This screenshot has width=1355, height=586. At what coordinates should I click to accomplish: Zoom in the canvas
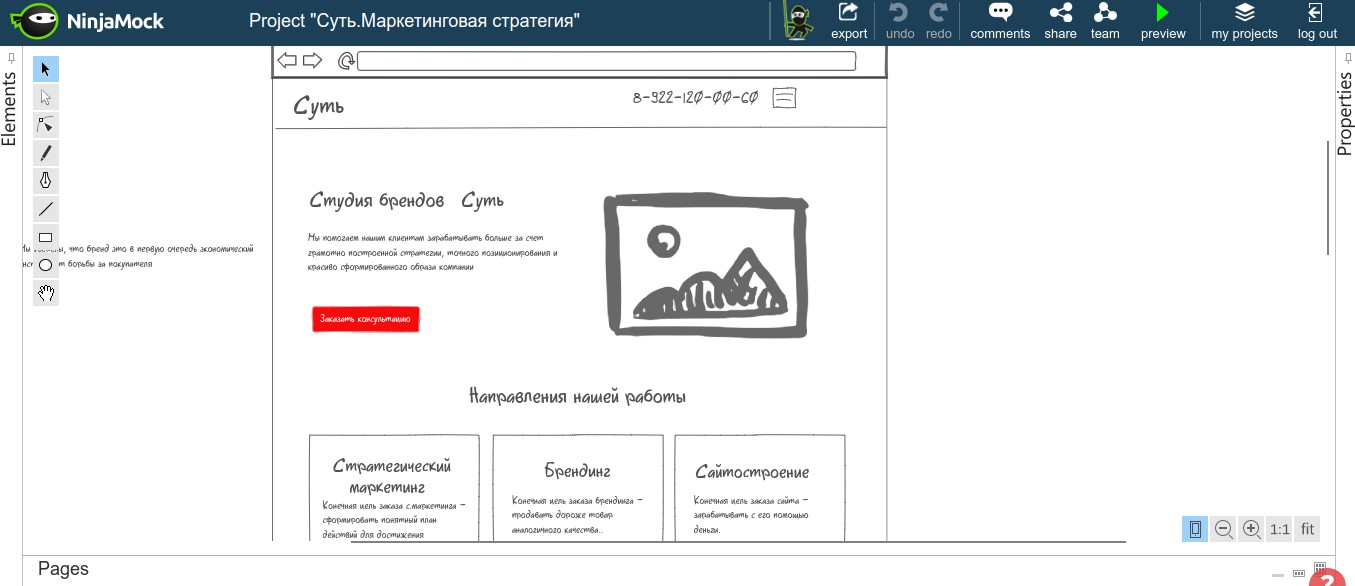(x=1251, y=529)
